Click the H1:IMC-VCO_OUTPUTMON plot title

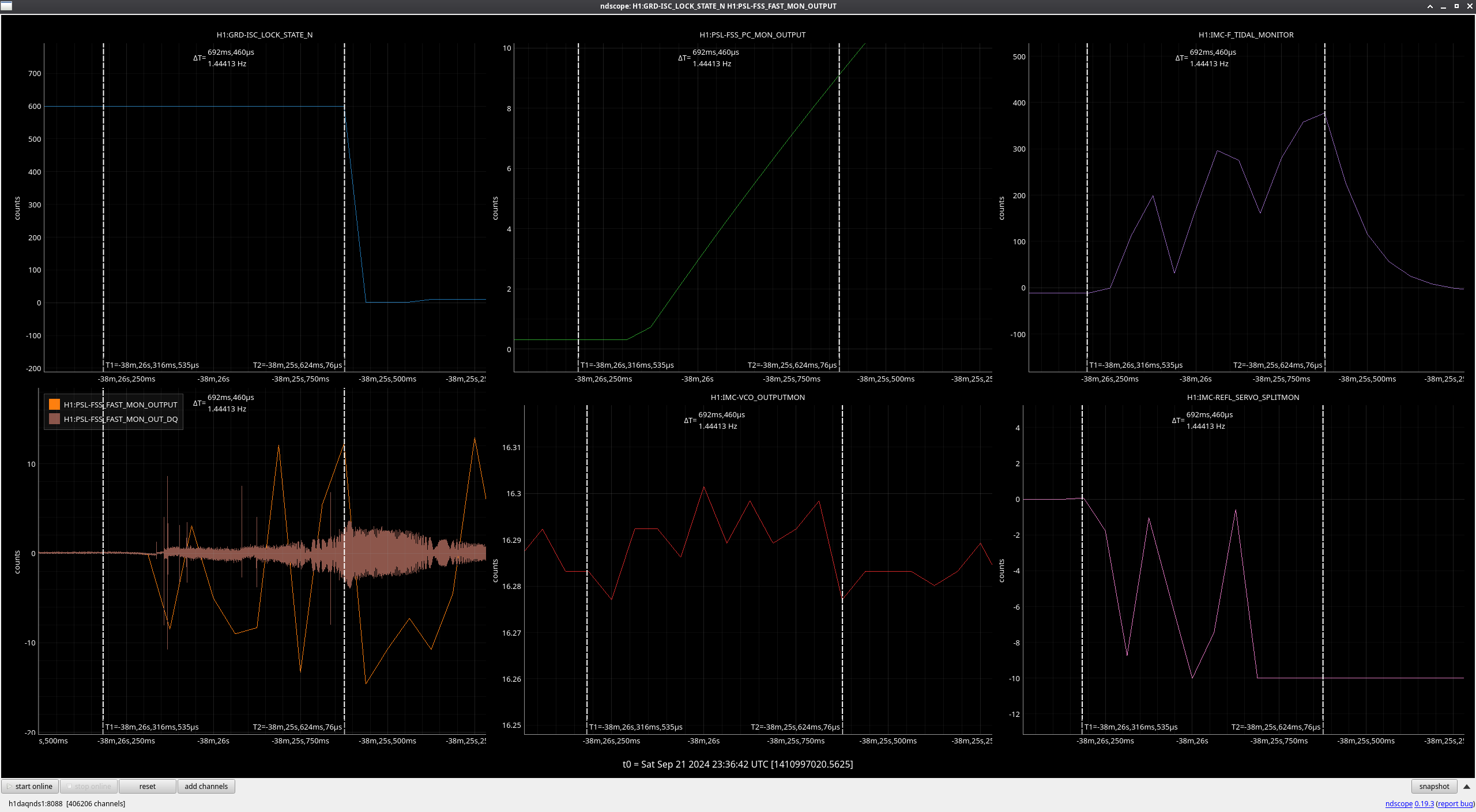758,398
